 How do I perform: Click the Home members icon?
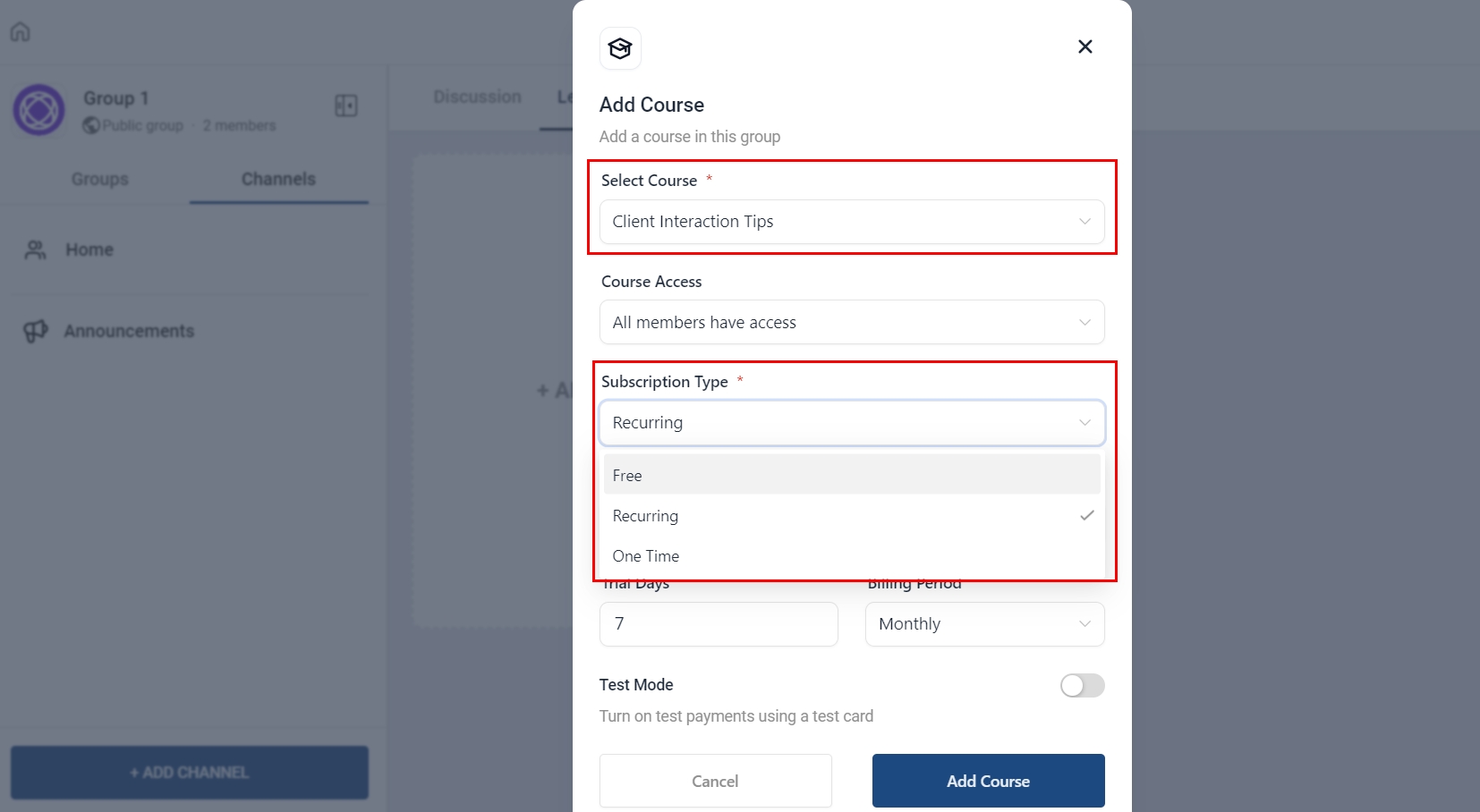coord(35,250)
